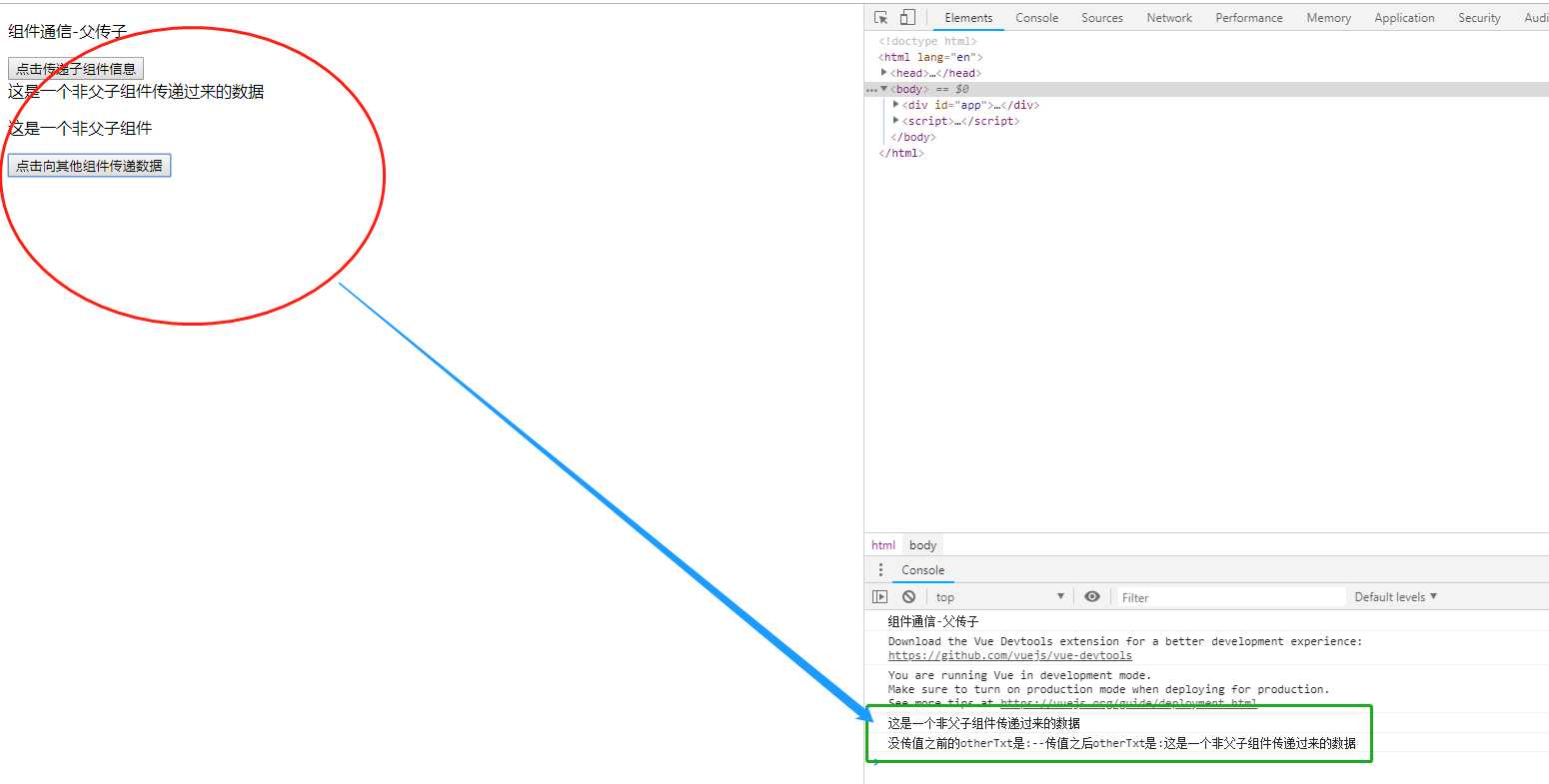Viewport: 1549px width, 784px height.
Task: Select the html breadcrumb
Action: [x=883, y=545]
